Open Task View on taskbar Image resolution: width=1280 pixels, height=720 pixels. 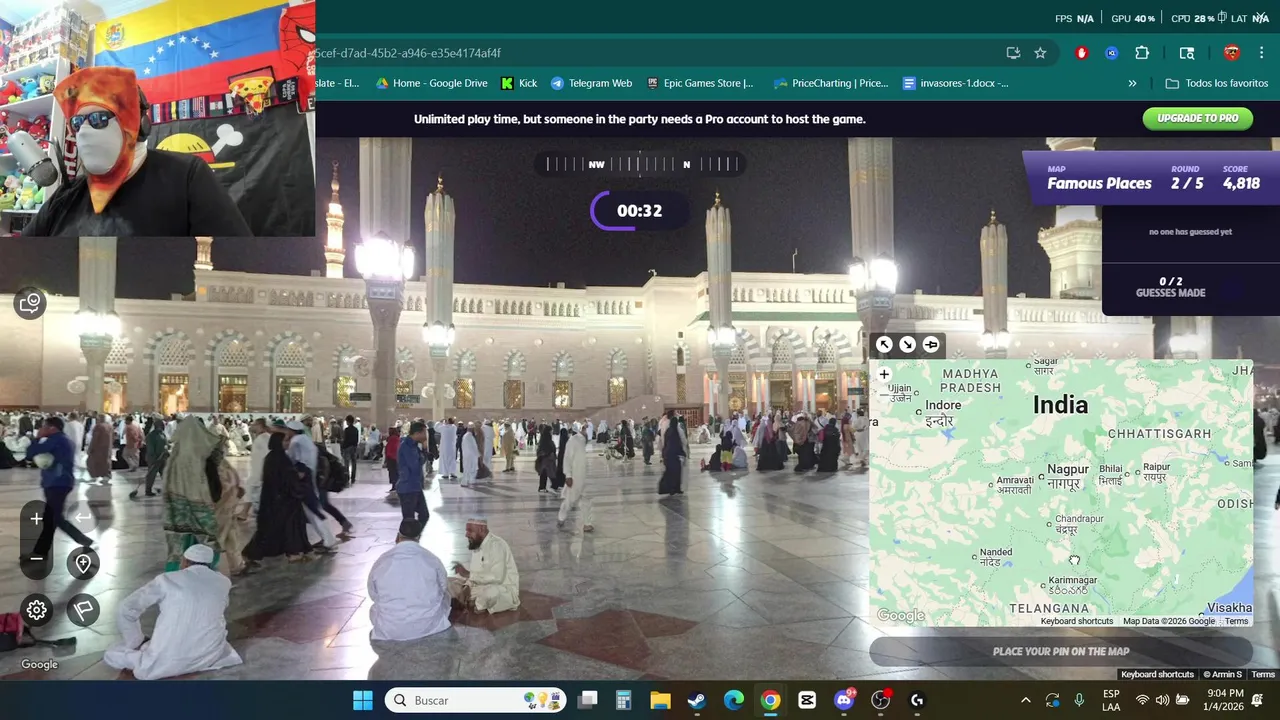(x=588, y=700)
